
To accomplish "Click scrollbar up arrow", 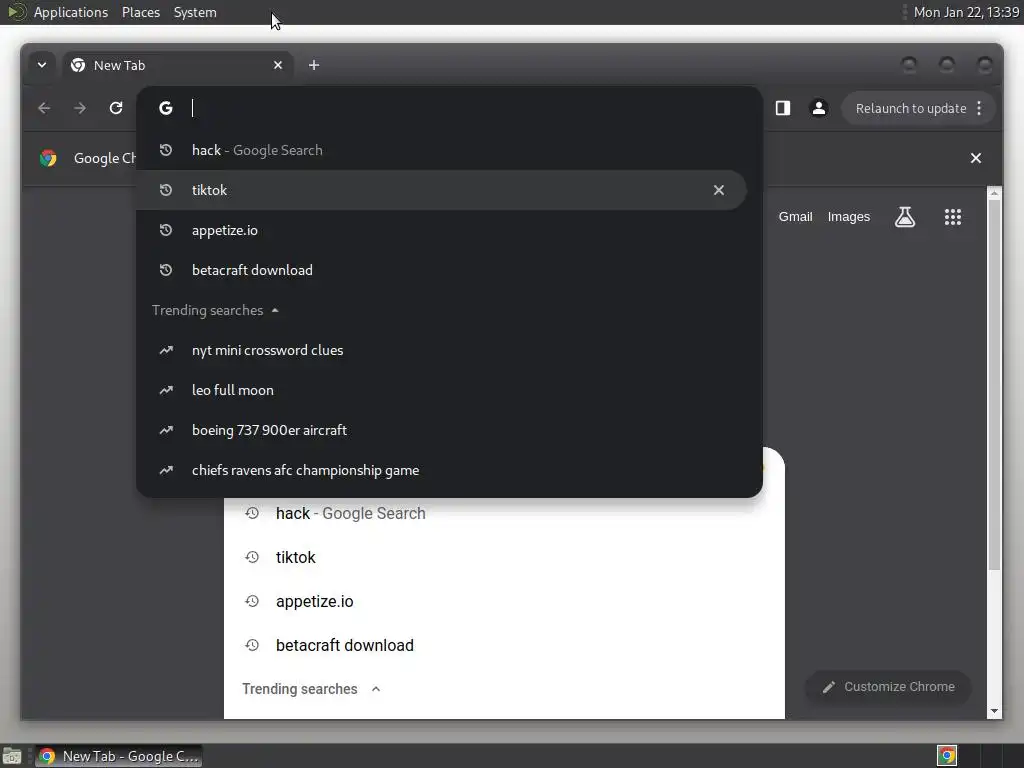I will (994, 193).
